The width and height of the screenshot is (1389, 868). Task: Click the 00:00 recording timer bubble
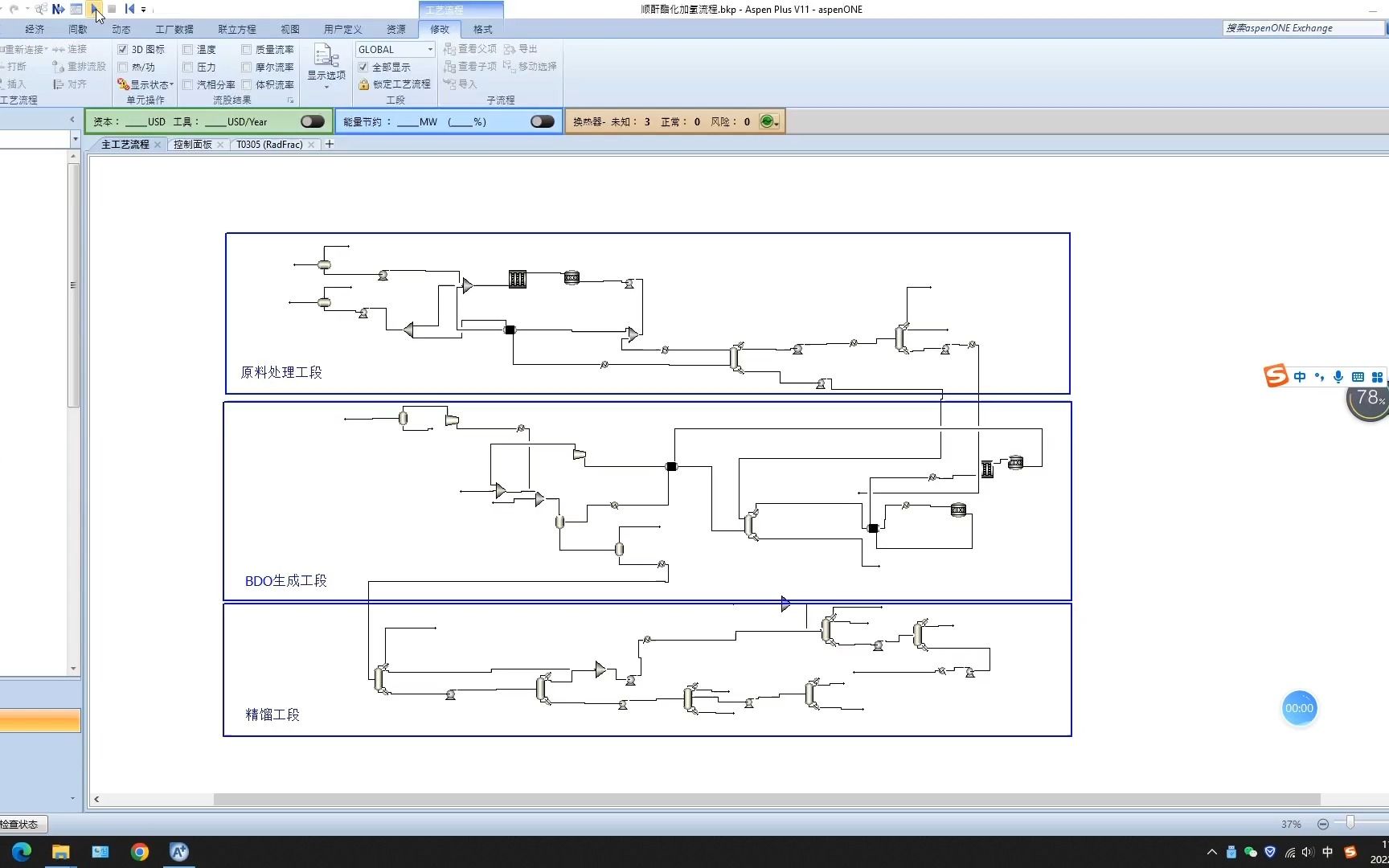coord(1299,708)
